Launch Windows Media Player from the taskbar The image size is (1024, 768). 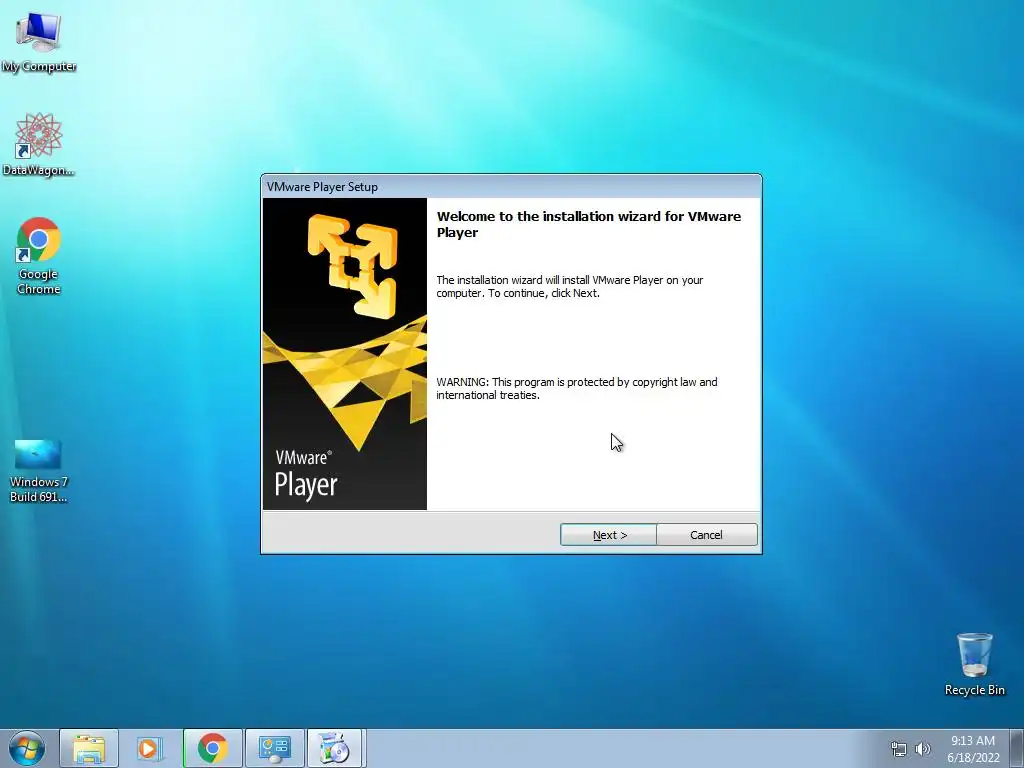(149, 748)
